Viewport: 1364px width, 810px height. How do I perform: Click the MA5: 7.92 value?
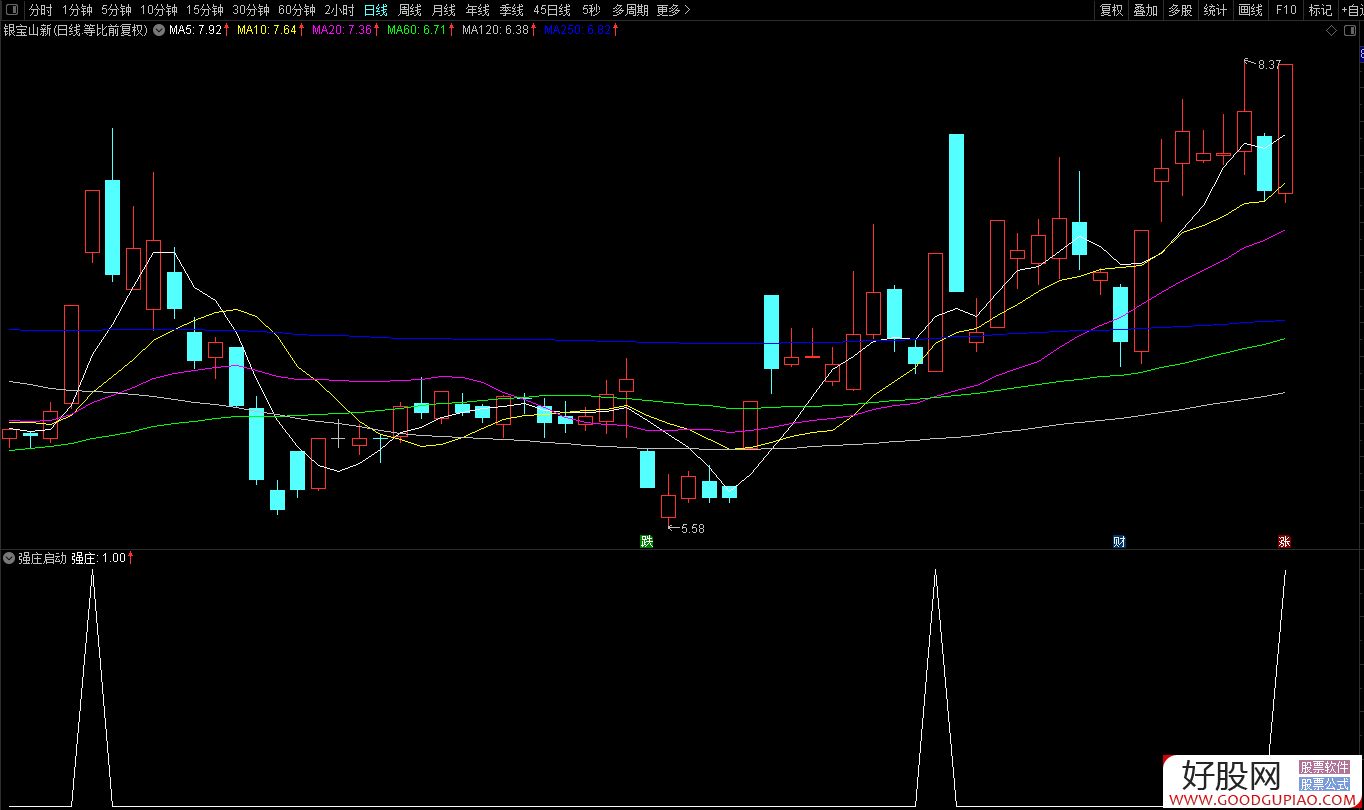pos(196,30)
